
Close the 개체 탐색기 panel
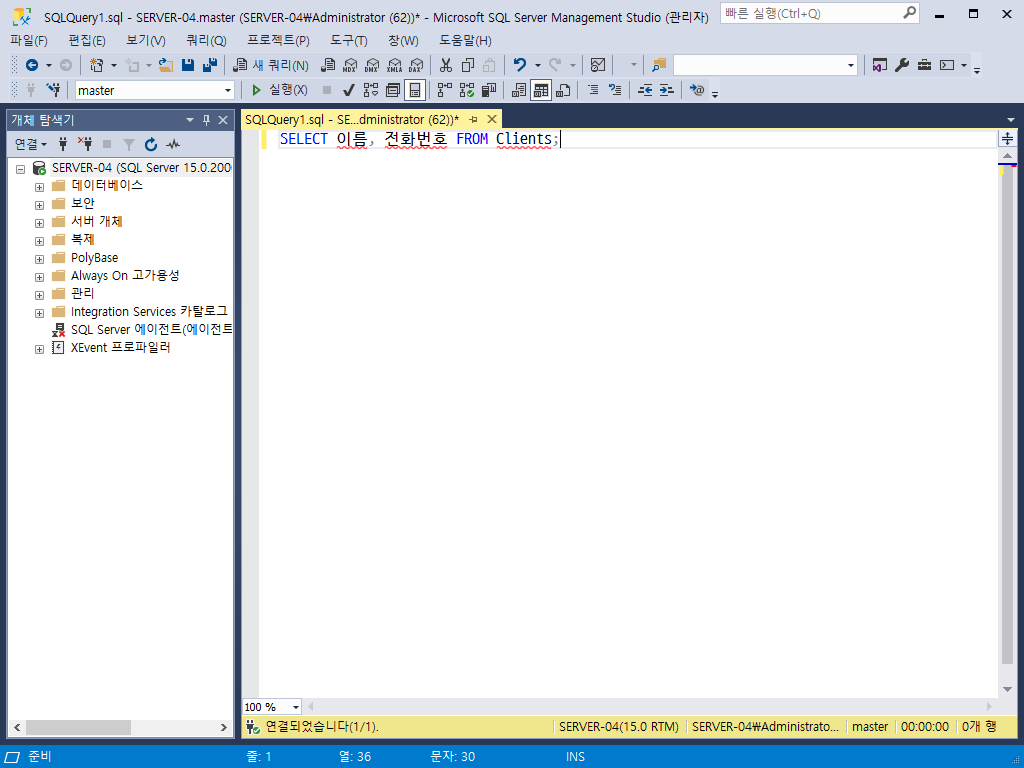pos(223,120)
